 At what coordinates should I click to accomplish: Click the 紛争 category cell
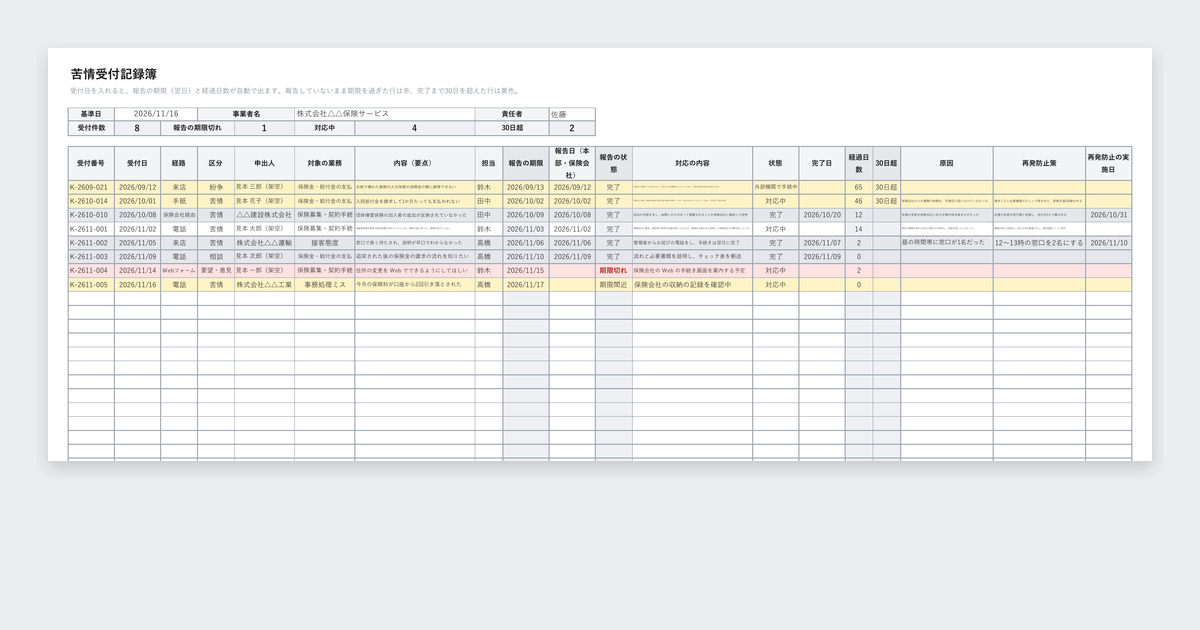(216, 187)
